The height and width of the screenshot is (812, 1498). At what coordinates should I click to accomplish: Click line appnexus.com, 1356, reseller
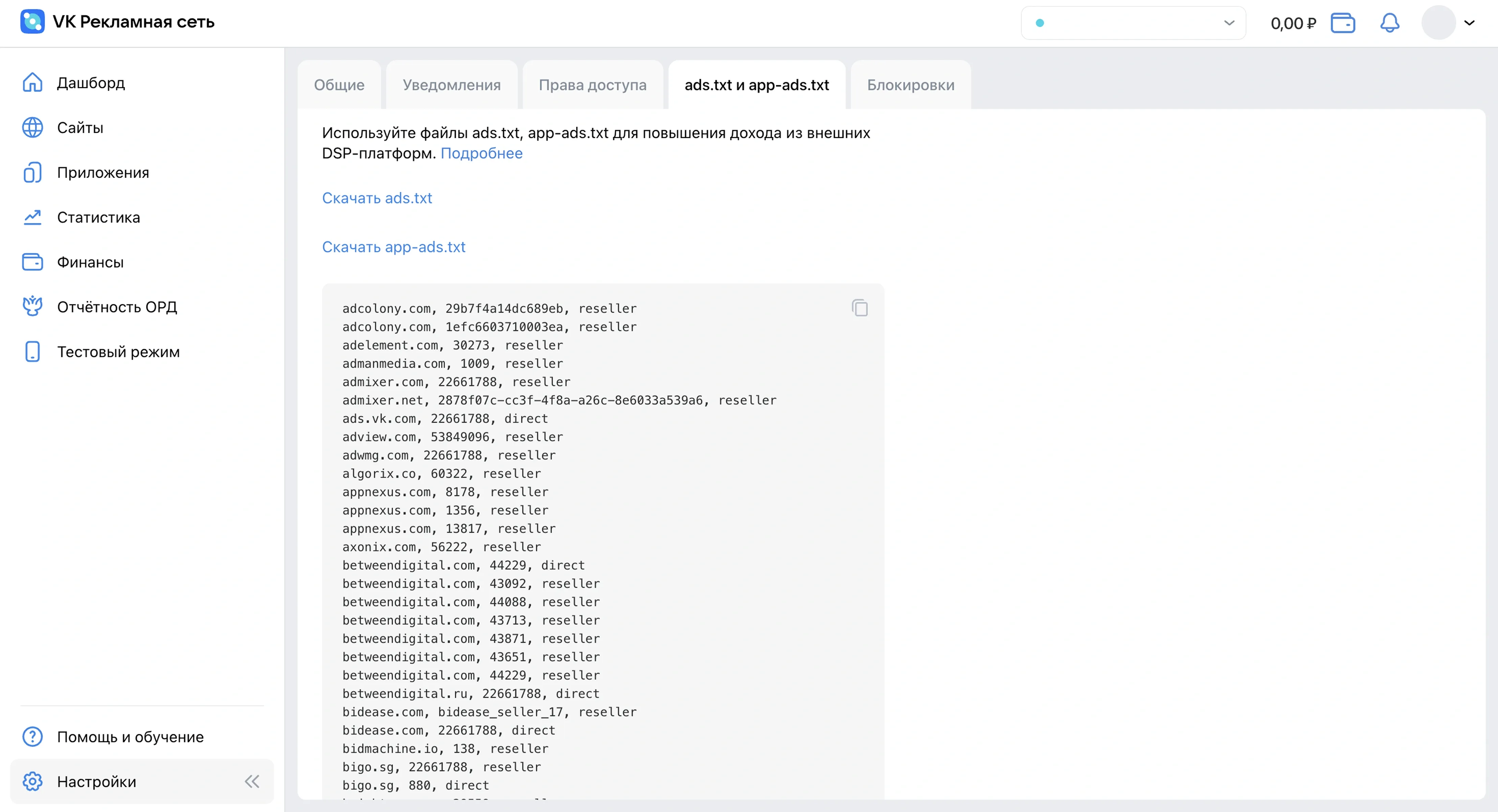point(445,510)
